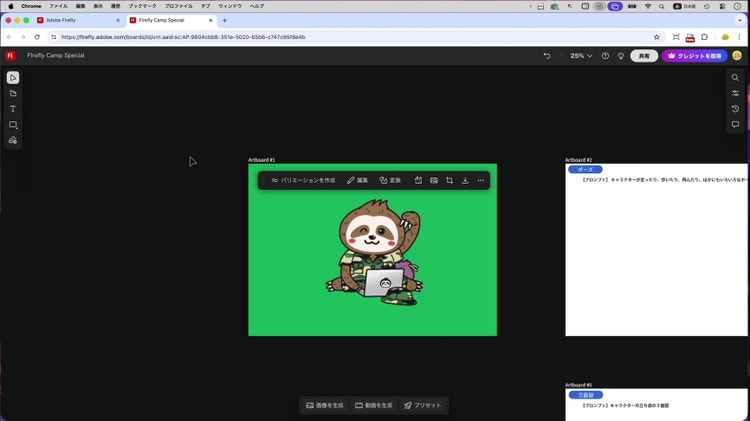Select the Text tool in left toolbar

[x=13, y=109]
